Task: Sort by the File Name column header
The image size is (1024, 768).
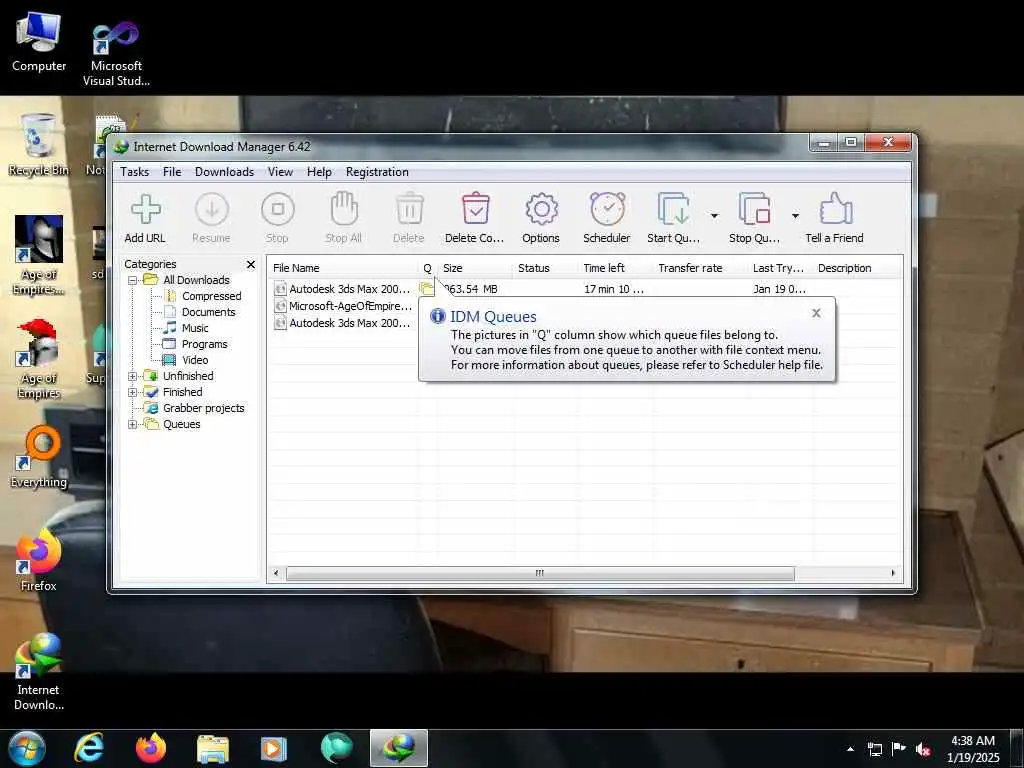Action: 343,268
